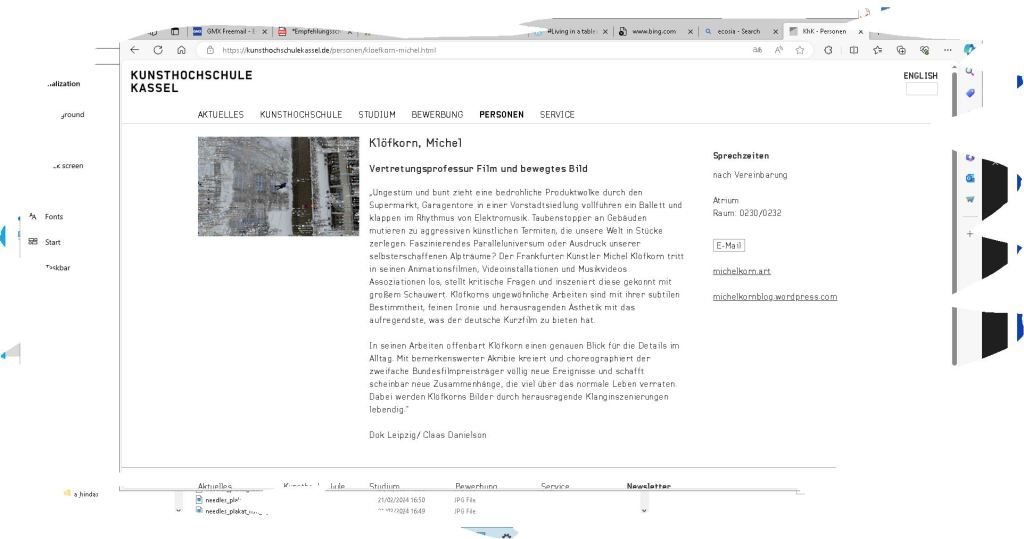Screen dimensions: 1024x539
Task: Add page to favorites with star icon
Action: pos(800,50)
